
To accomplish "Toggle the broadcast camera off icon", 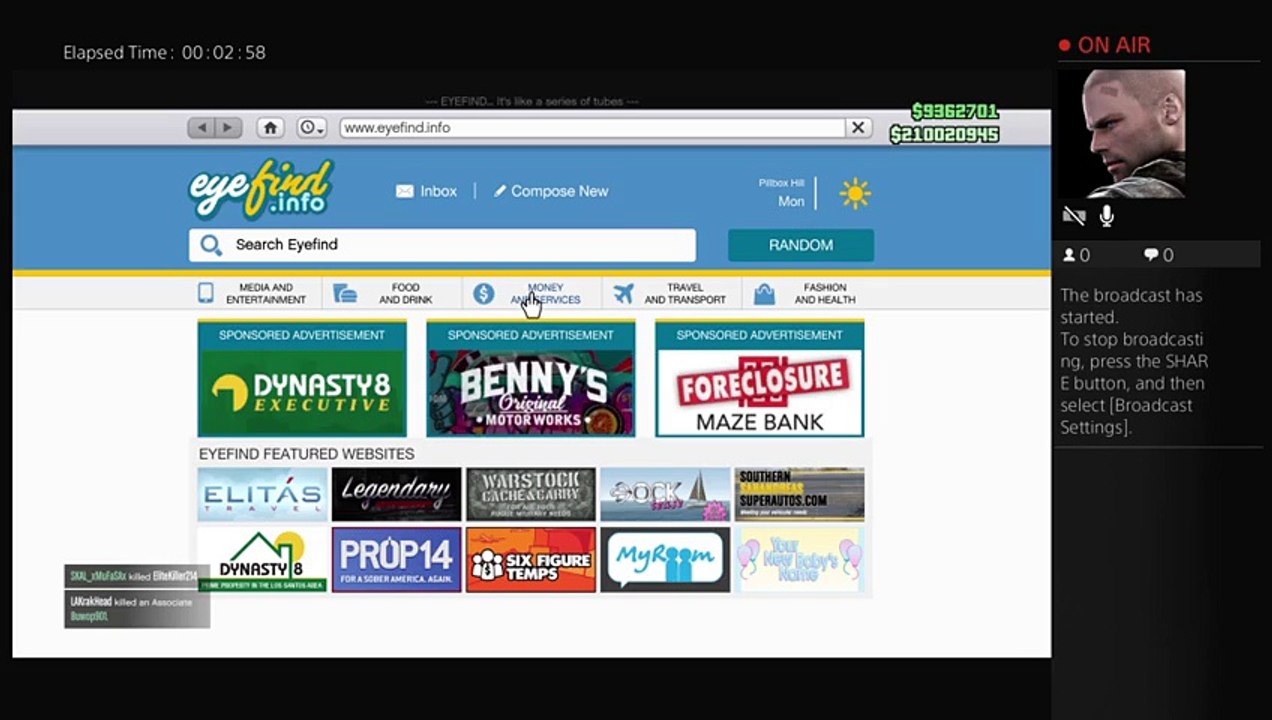I will [1074, 216].
